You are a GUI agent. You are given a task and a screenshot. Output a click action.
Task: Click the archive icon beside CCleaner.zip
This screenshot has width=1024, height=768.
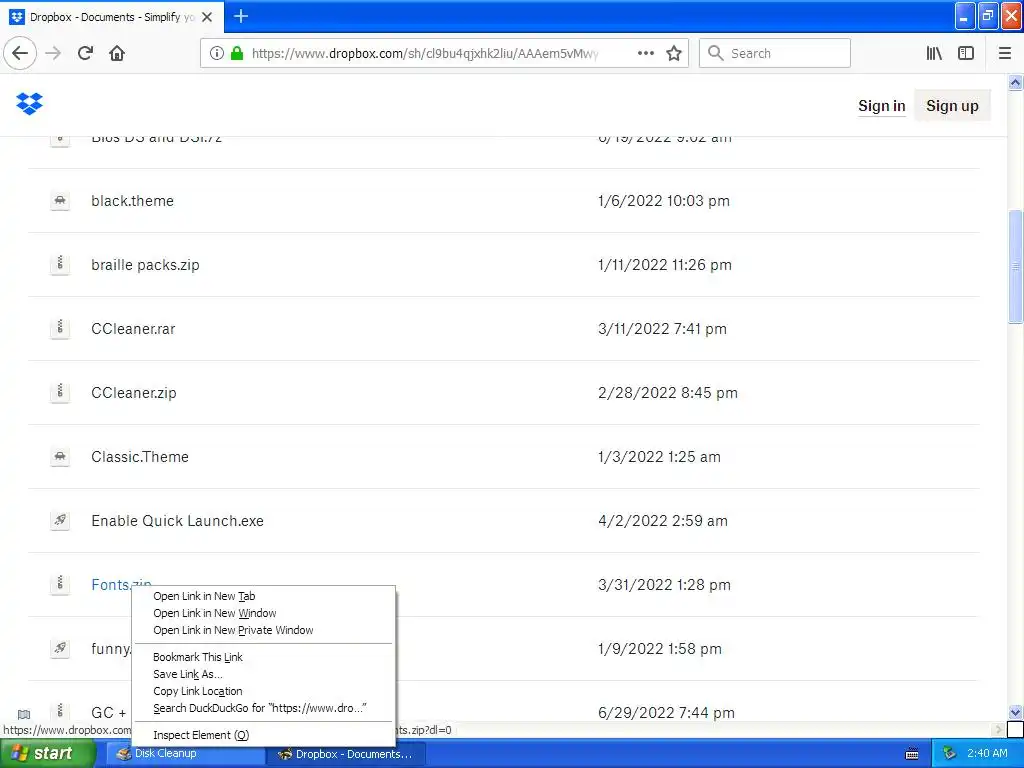(x=60, y=392)
